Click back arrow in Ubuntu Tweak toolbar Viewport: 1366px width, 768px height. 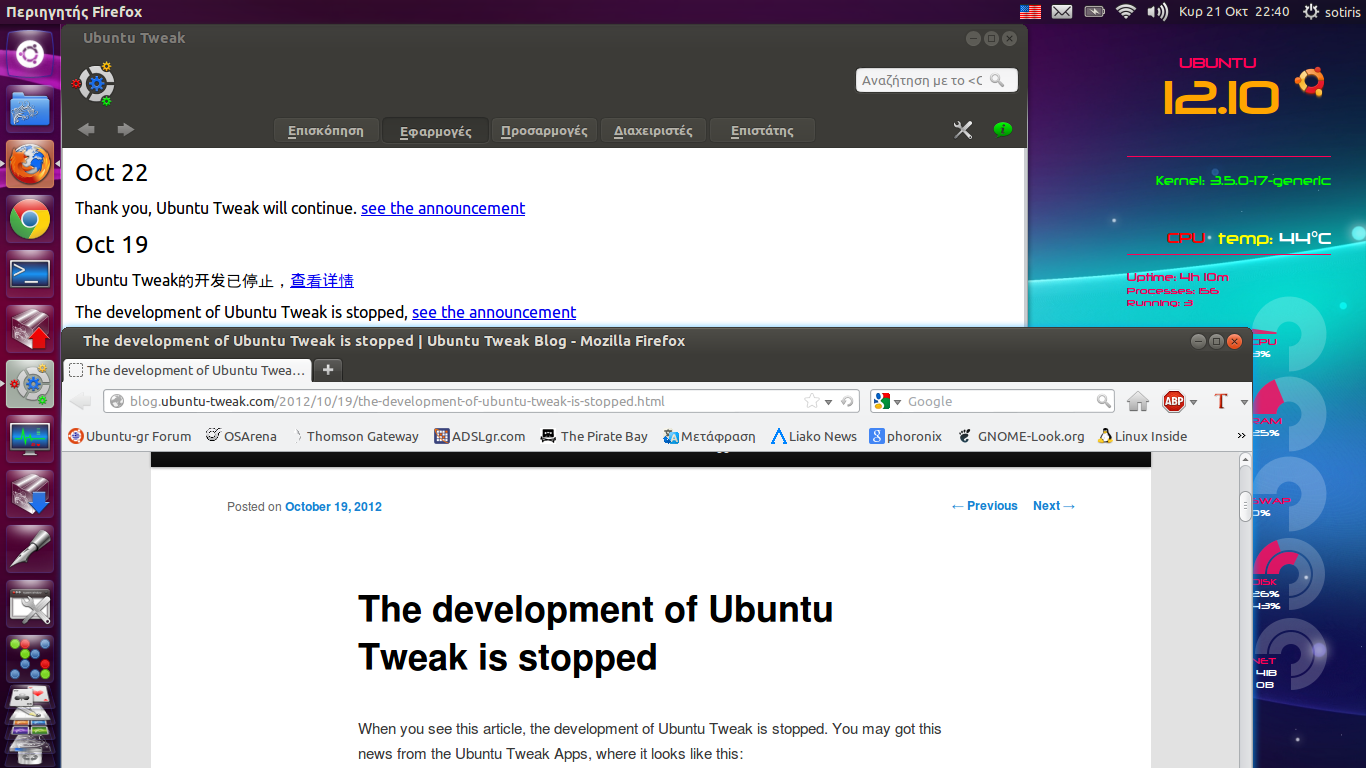87,130
